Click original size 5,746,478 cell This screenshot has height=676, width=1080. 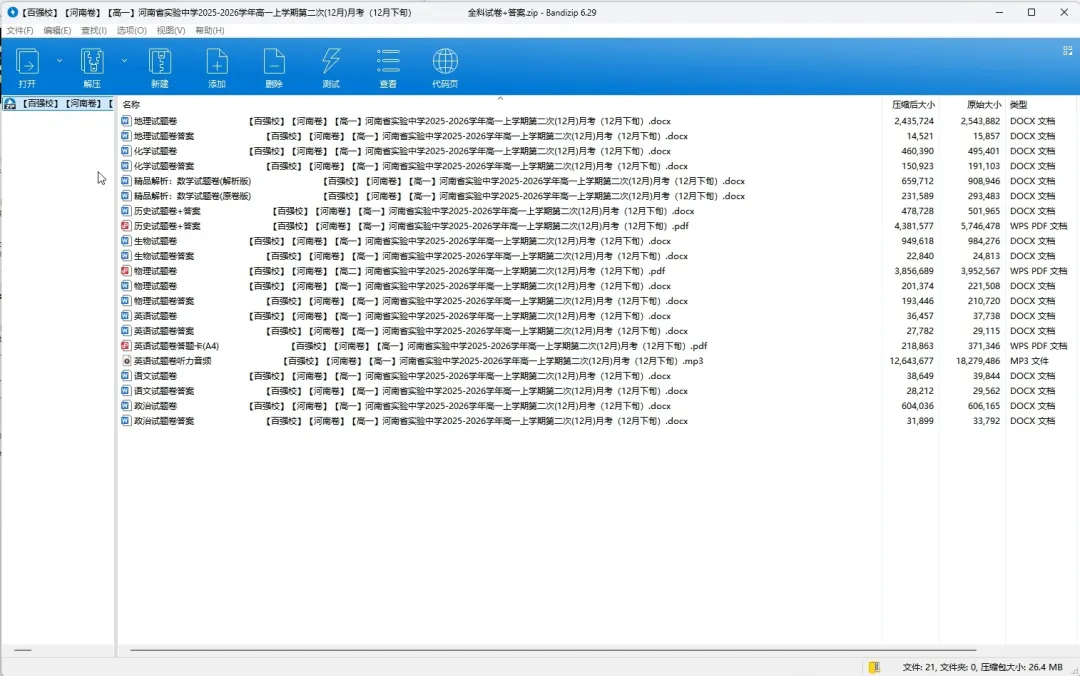click(x=980, y=226)
